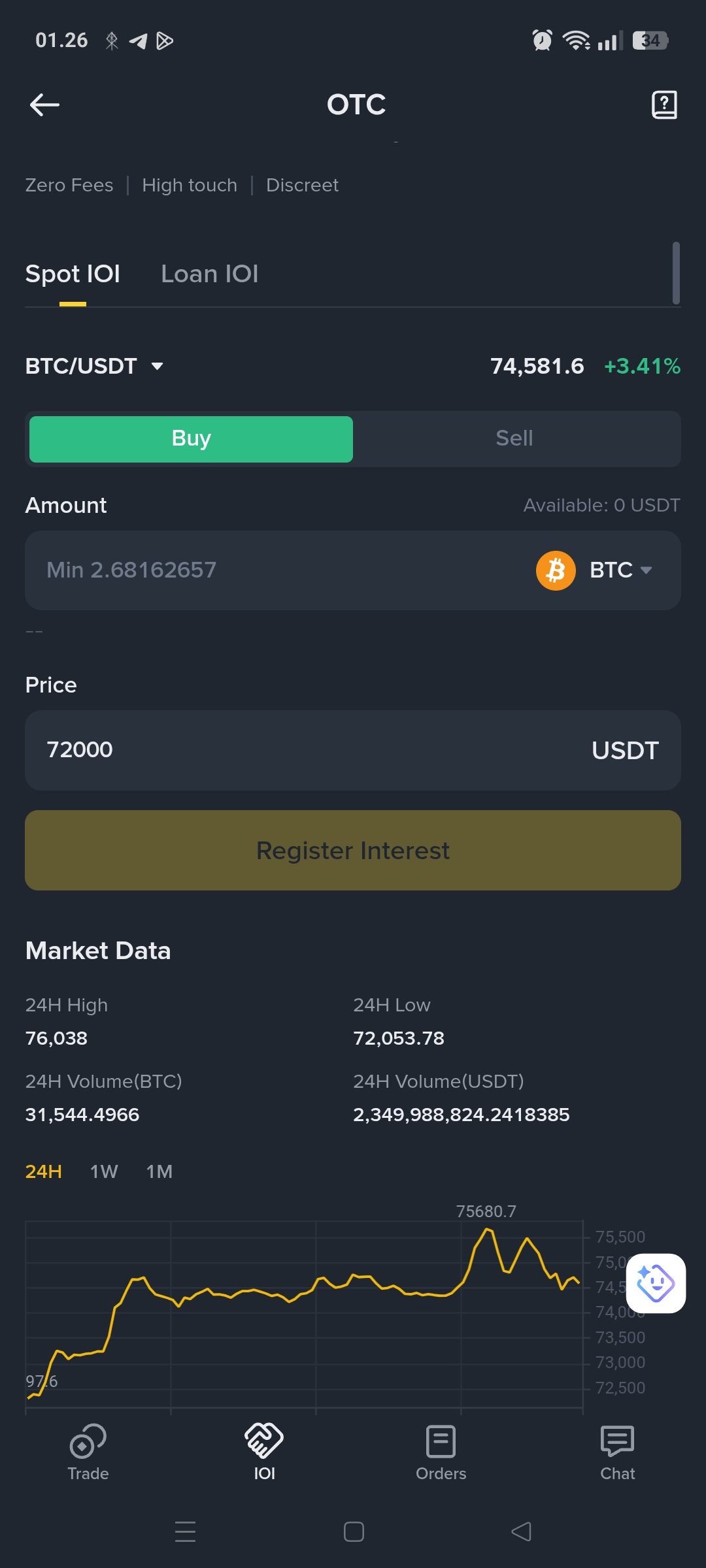Select the Buy side toggle

point(191,438)
